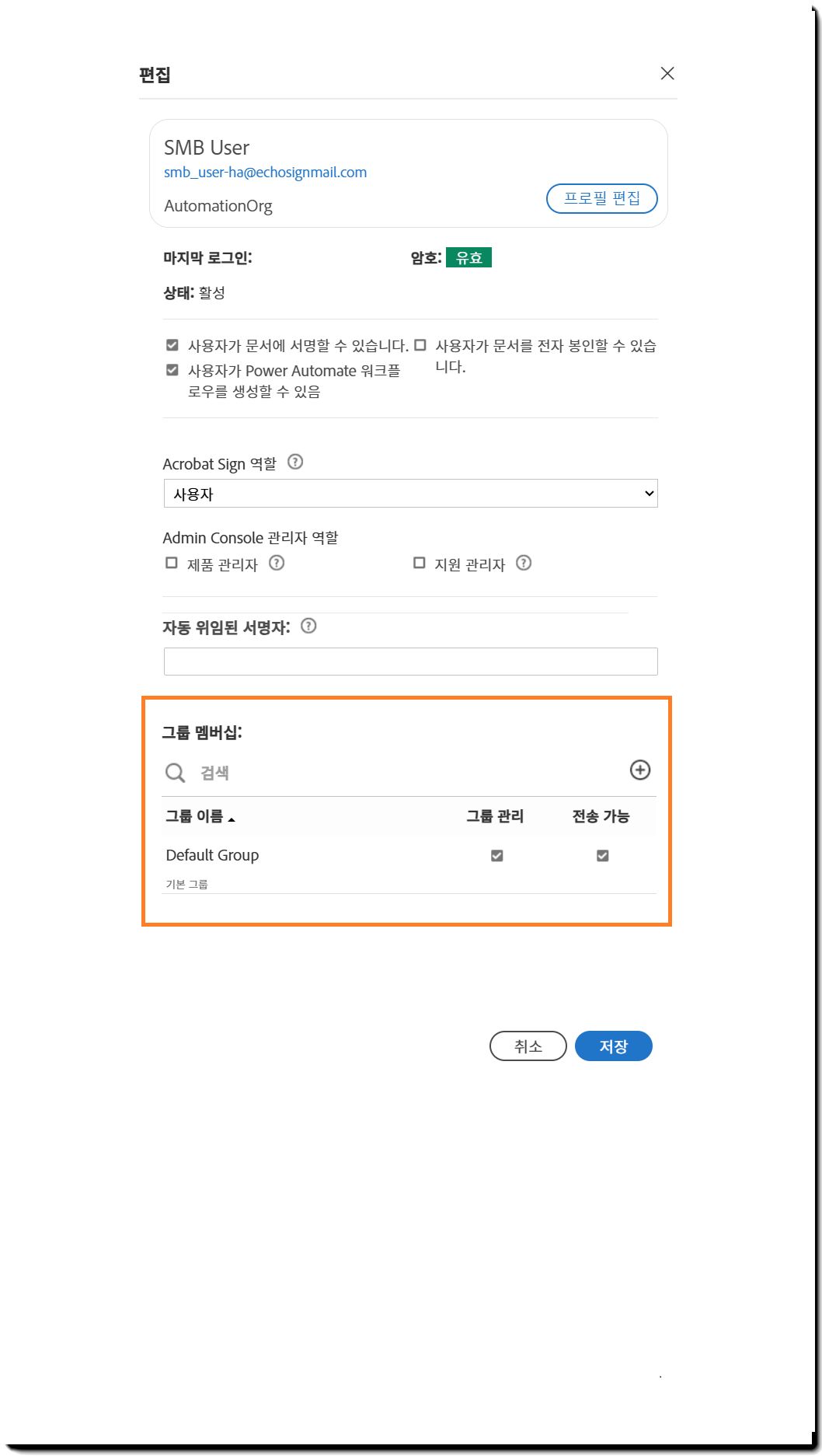Click the AutomationOrg organization text

[x=218, y=206]
